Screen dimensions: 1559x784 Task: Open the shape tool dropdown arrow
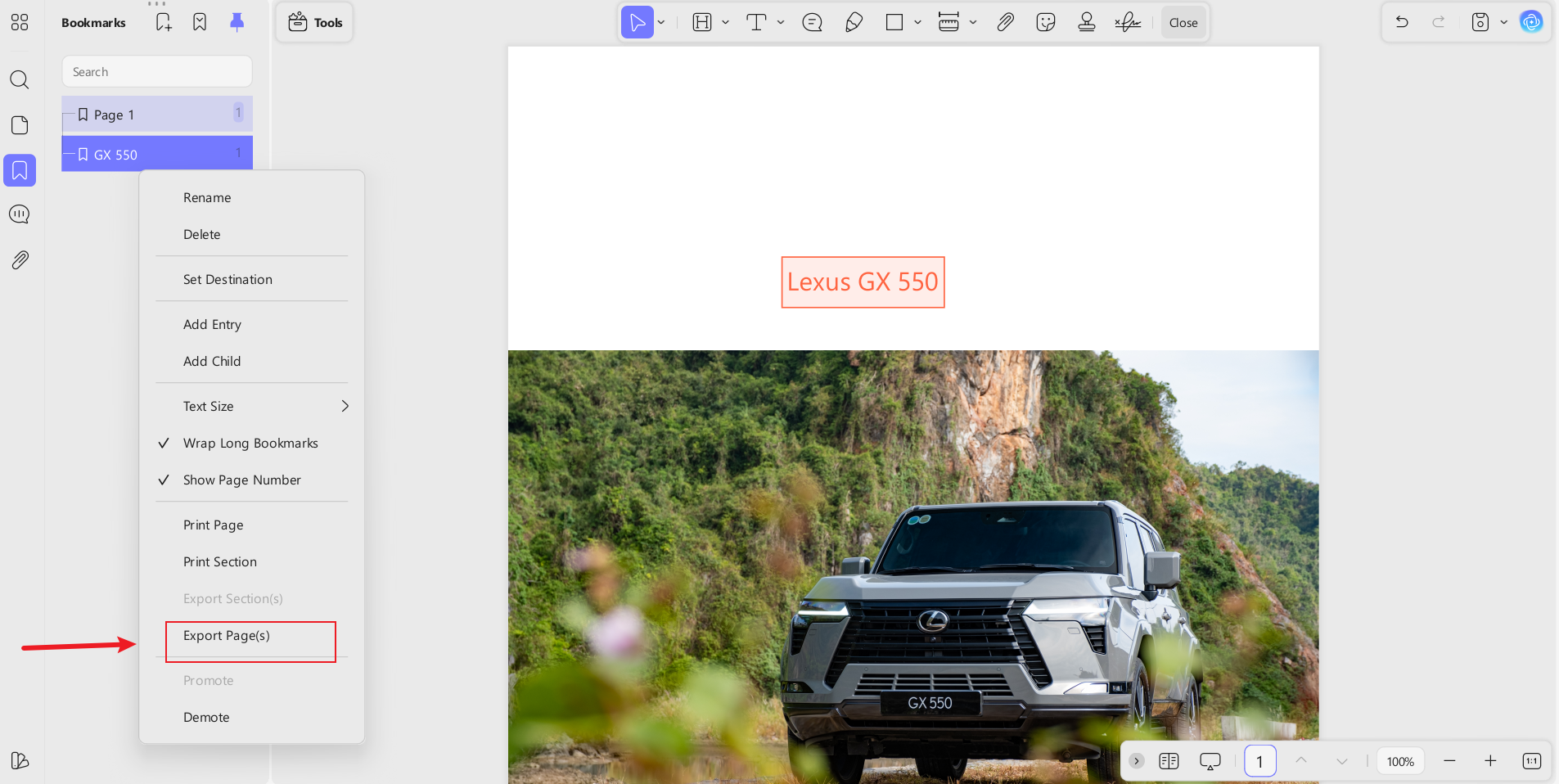click(x=917, y=22)
